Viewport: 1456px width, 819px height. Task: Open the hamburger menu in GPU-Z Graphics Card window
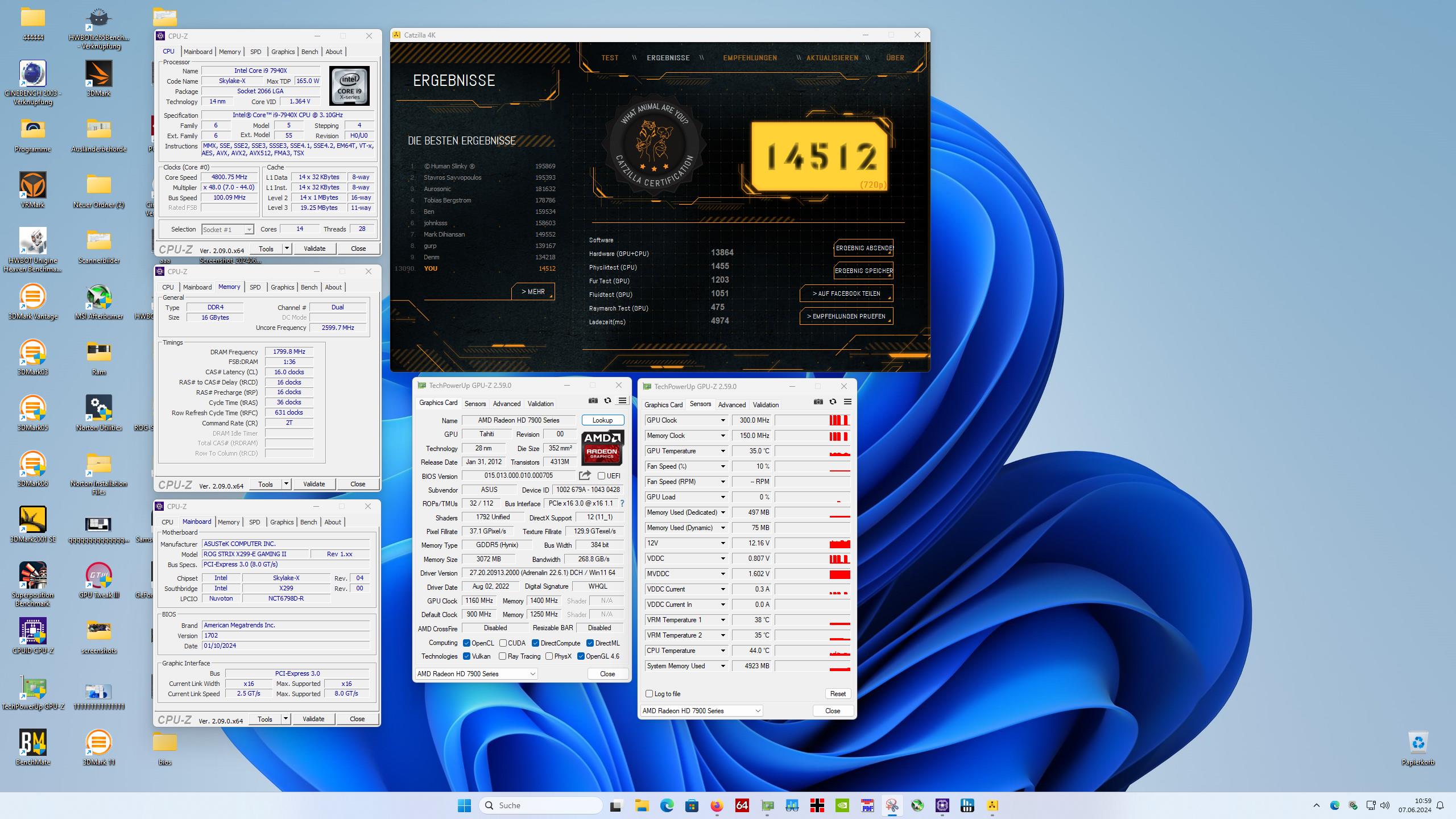point(622,401)
